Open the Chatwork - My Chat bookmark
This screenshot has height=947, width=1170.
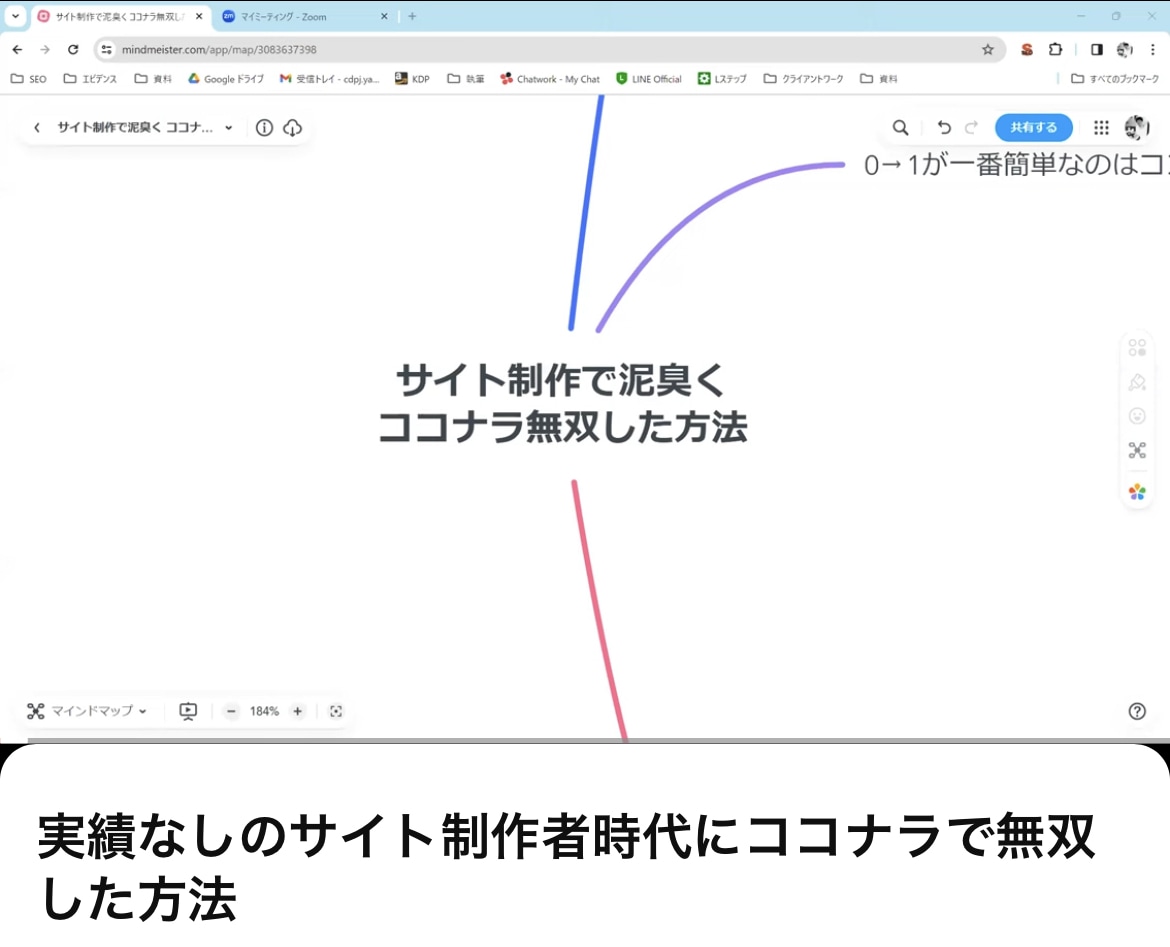pos(550,78)
